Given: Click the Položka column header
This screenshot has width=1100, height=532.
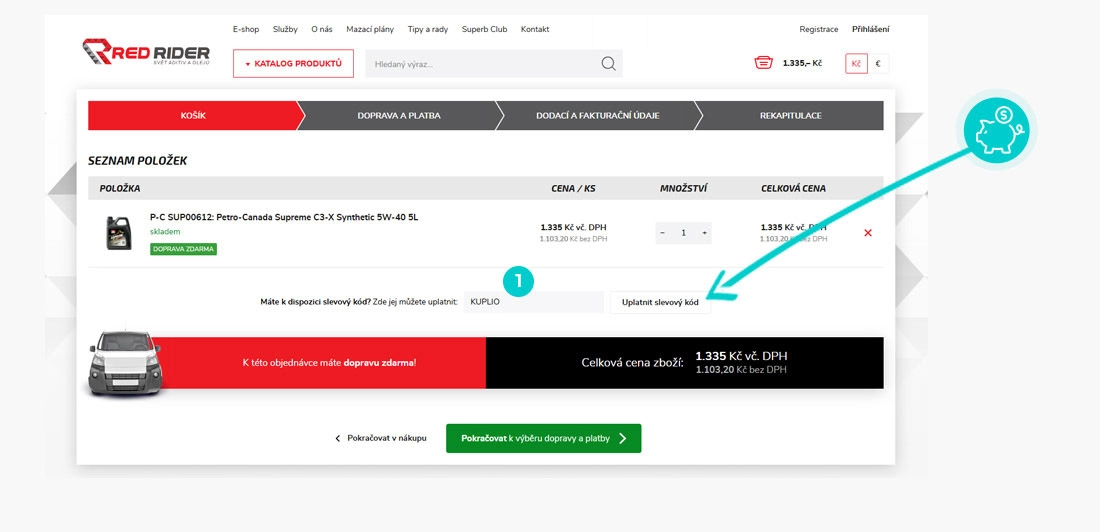Looking at the screenshot, I should [x=120, y=189].
